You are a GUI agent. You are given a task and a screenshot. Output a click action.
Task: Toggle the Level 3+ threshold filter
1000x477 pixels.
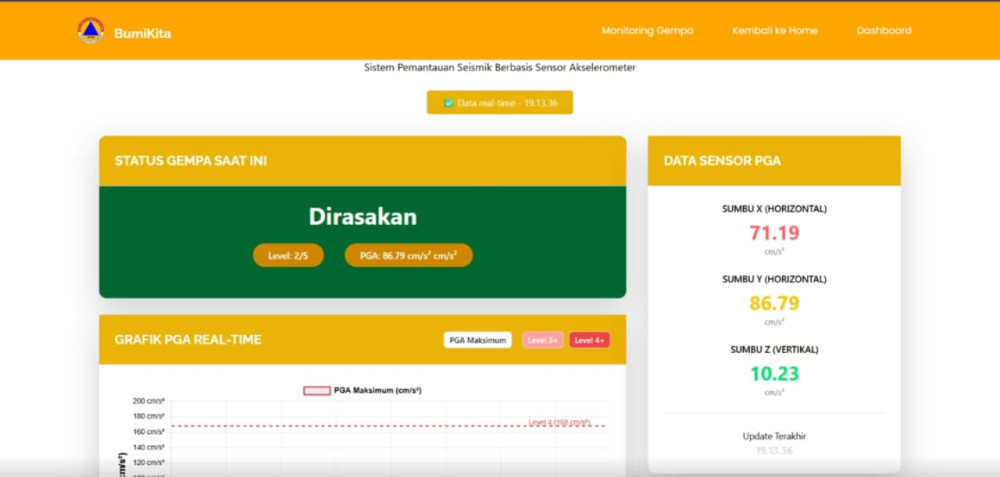click(543, 340)
